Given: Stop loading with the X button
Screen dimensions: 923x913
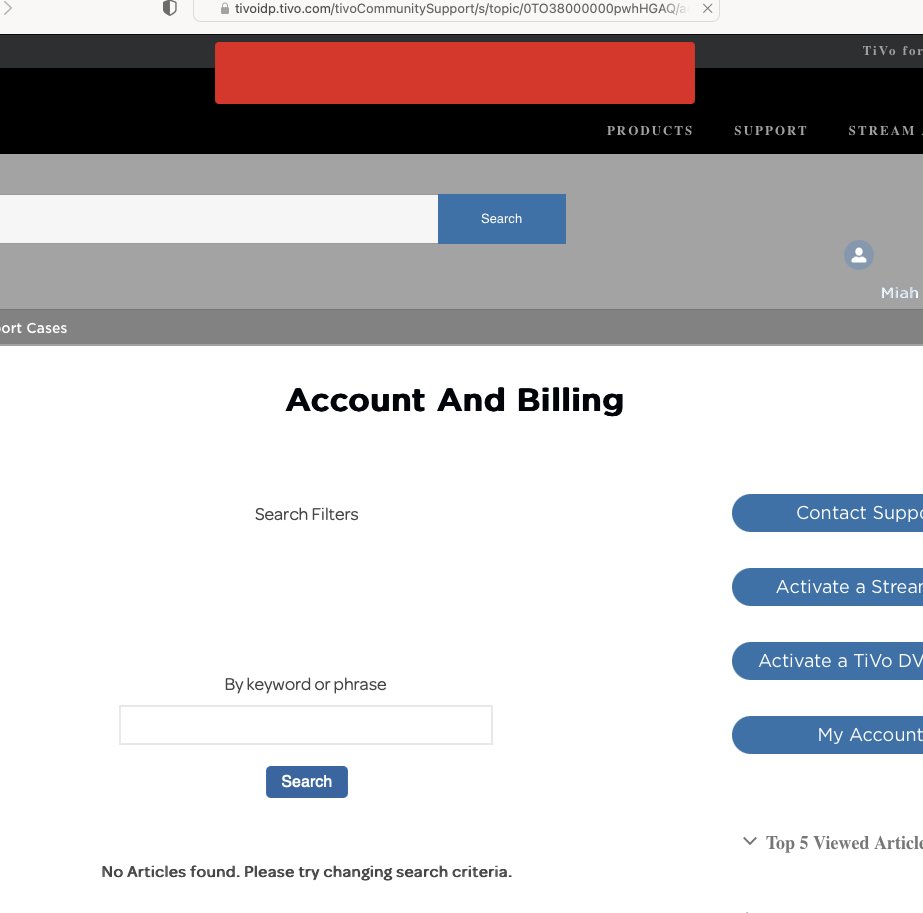Looking at the screenshot, I should (708, 8).
